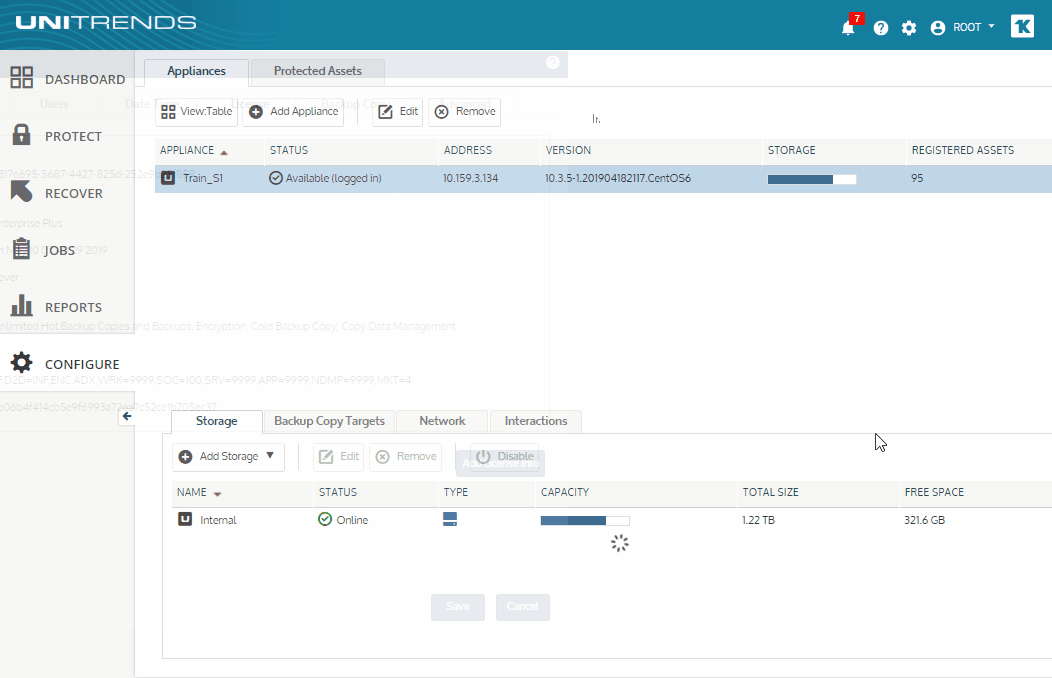Viewport: 1052px width, 678px height.
Task: Open the settings gear in header
Action: tap(908, 27)
